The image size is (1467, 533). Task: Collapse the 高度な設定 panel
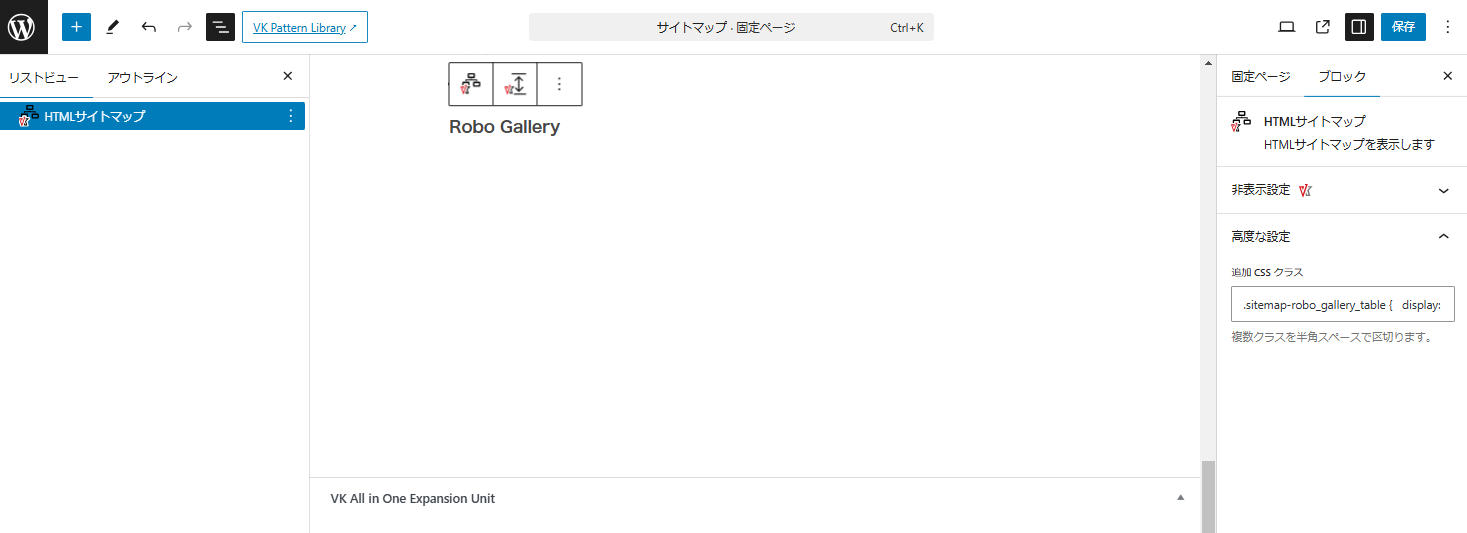tap(1341, 237)
